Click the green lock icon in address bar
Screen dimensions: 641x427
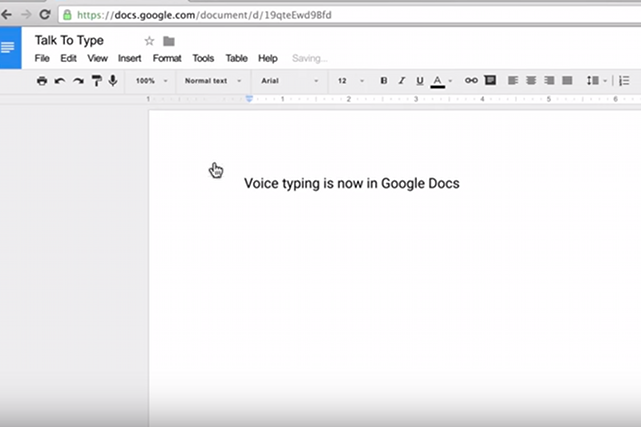[x=67, y=15]
